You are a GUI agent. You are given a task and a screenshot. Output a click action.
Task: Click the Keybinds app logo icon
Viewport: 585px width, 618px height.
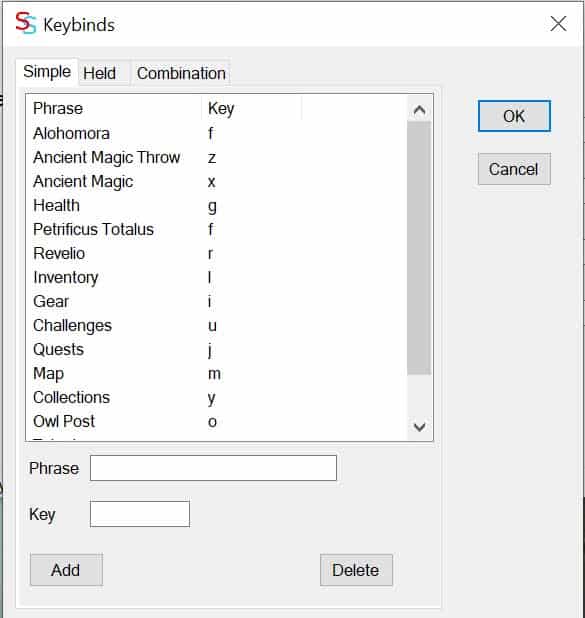tap(26, 23)
